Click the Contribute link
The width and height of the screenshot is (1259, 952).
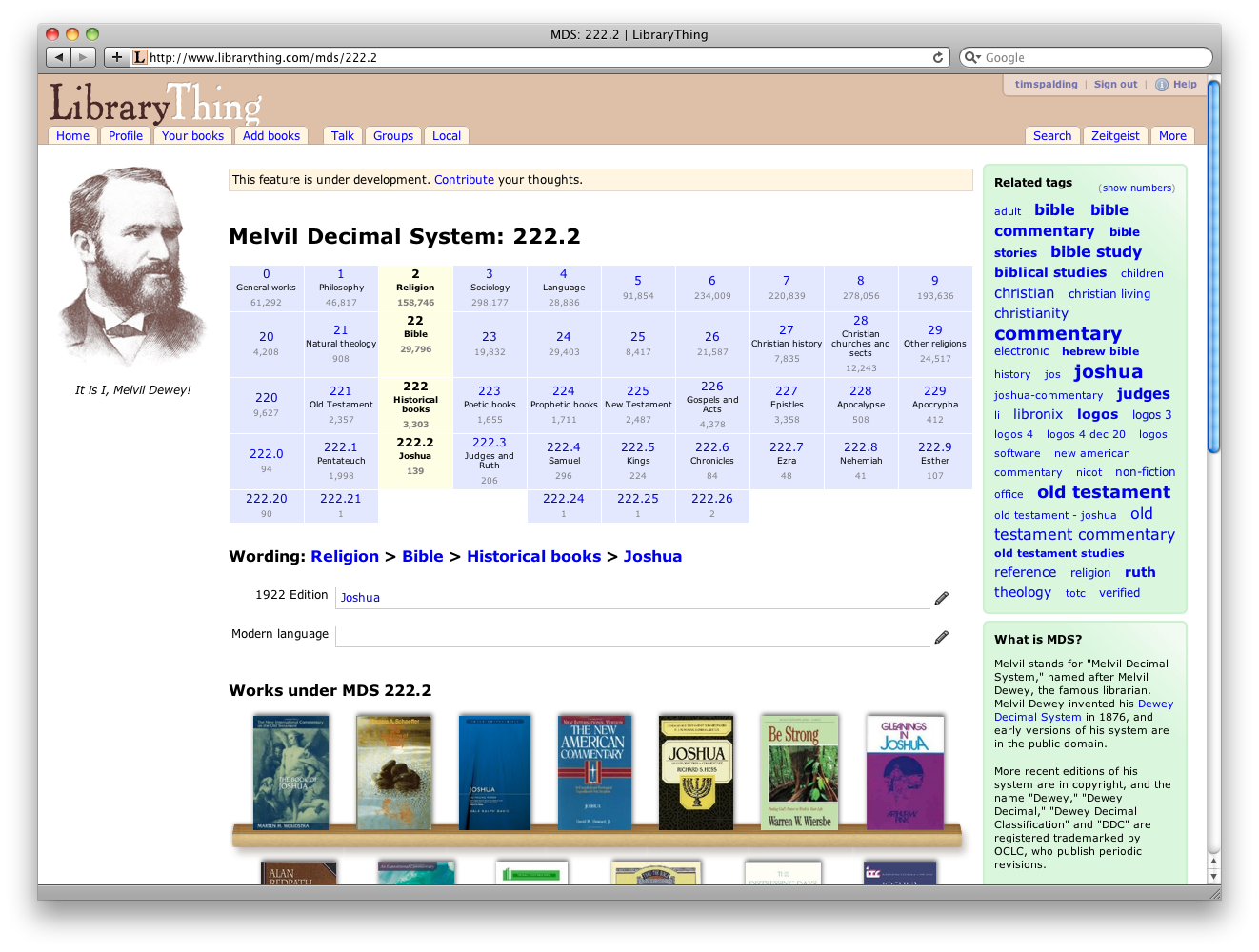464,180
